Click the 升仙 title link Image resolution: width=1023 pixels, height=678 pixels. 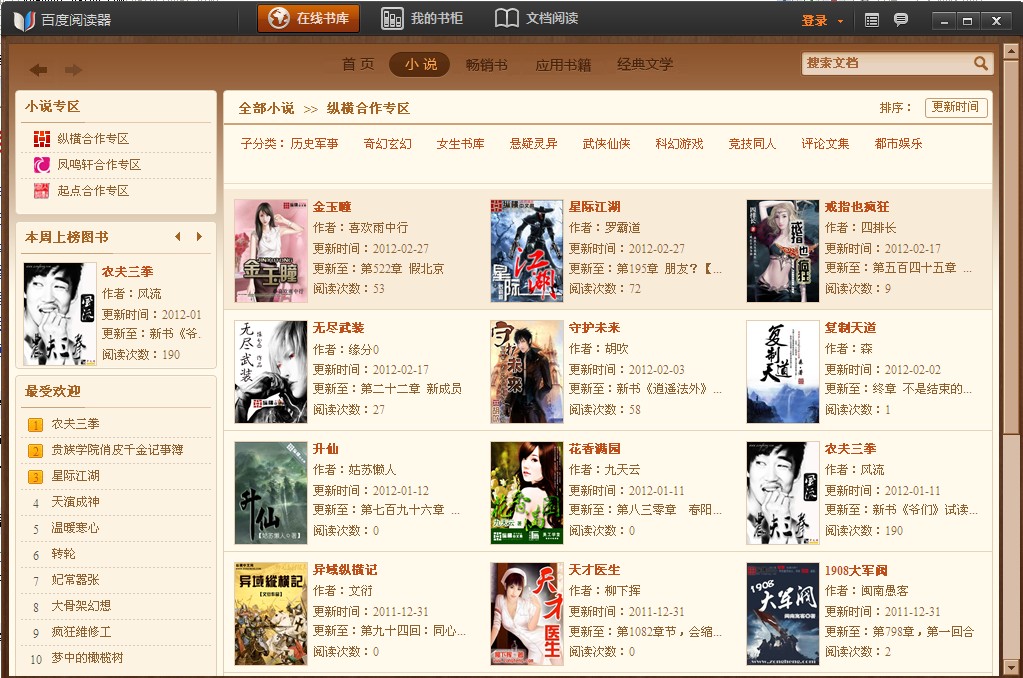click(326, 449)
